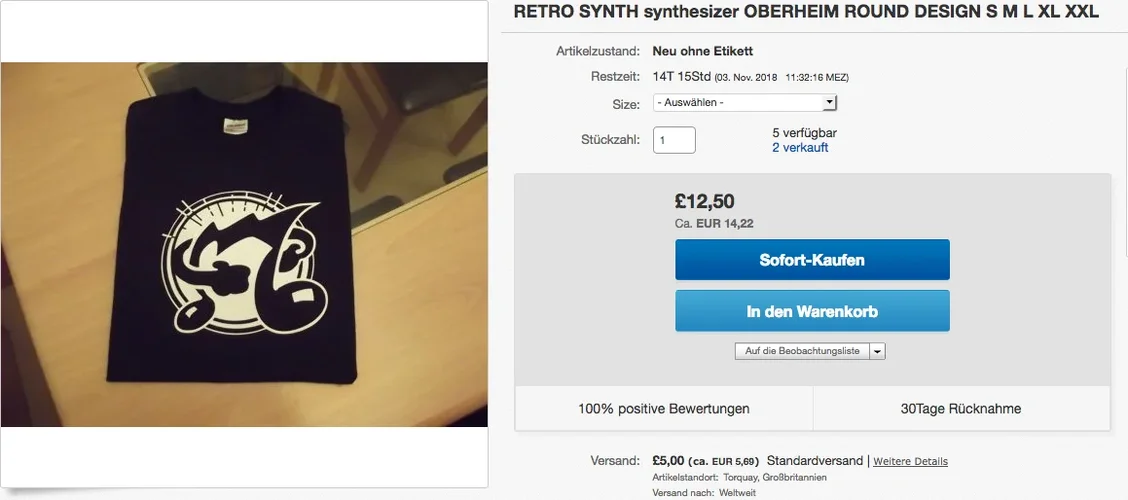Open the Size "- Auswählen -" dropdown
The image size is (1128, 500).
pos(744,103)
